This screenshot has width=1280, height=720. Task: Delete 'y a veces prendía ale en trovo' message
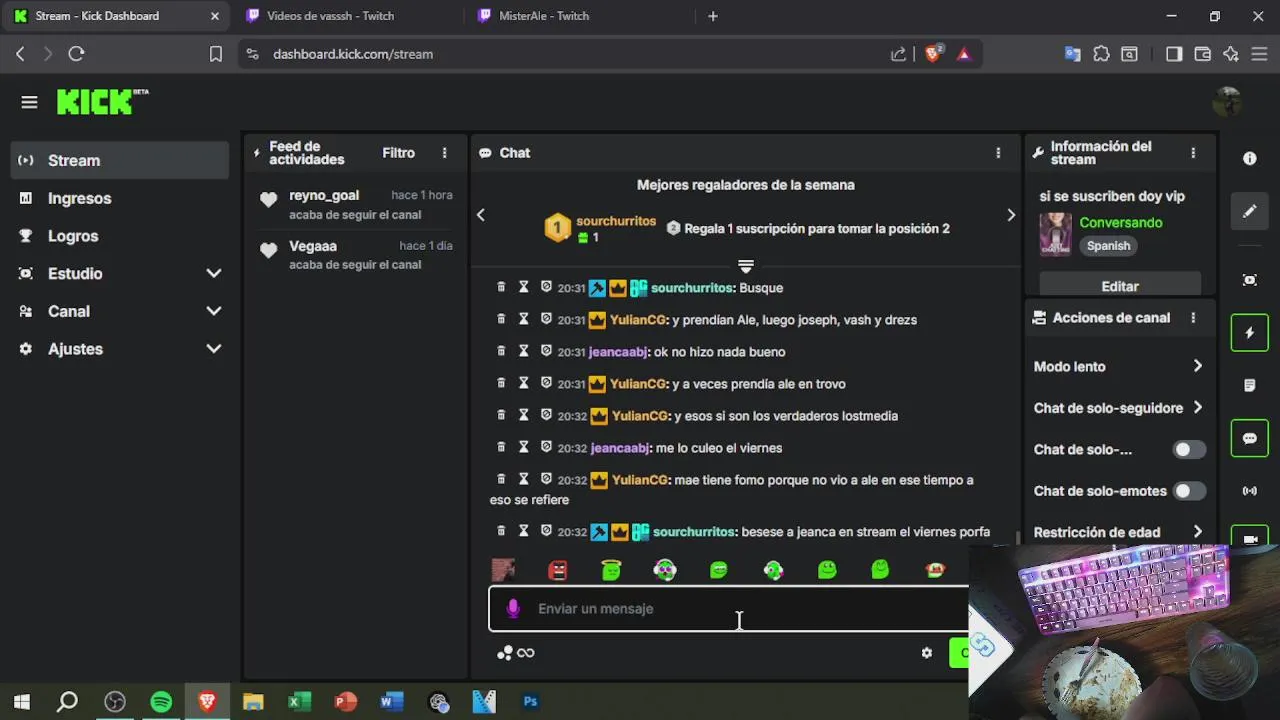(x=501, y=383)
